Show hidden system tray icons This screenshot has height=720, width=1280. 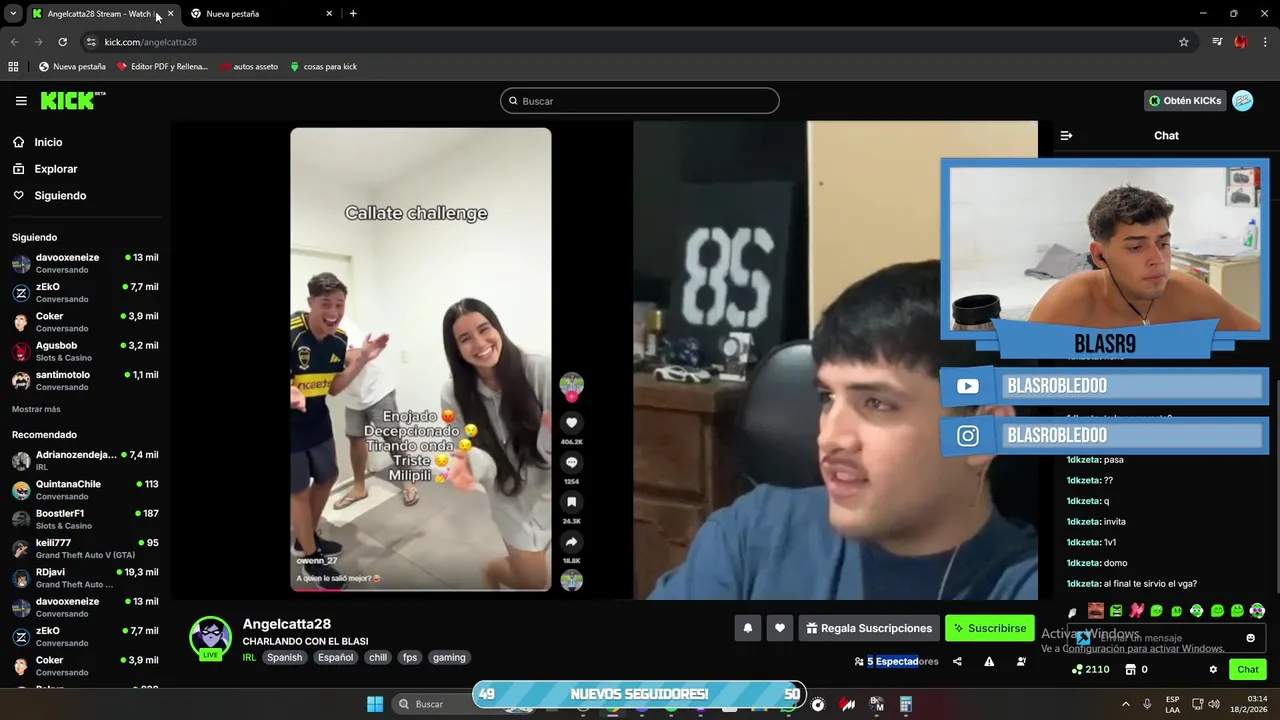pos(1125,704)
